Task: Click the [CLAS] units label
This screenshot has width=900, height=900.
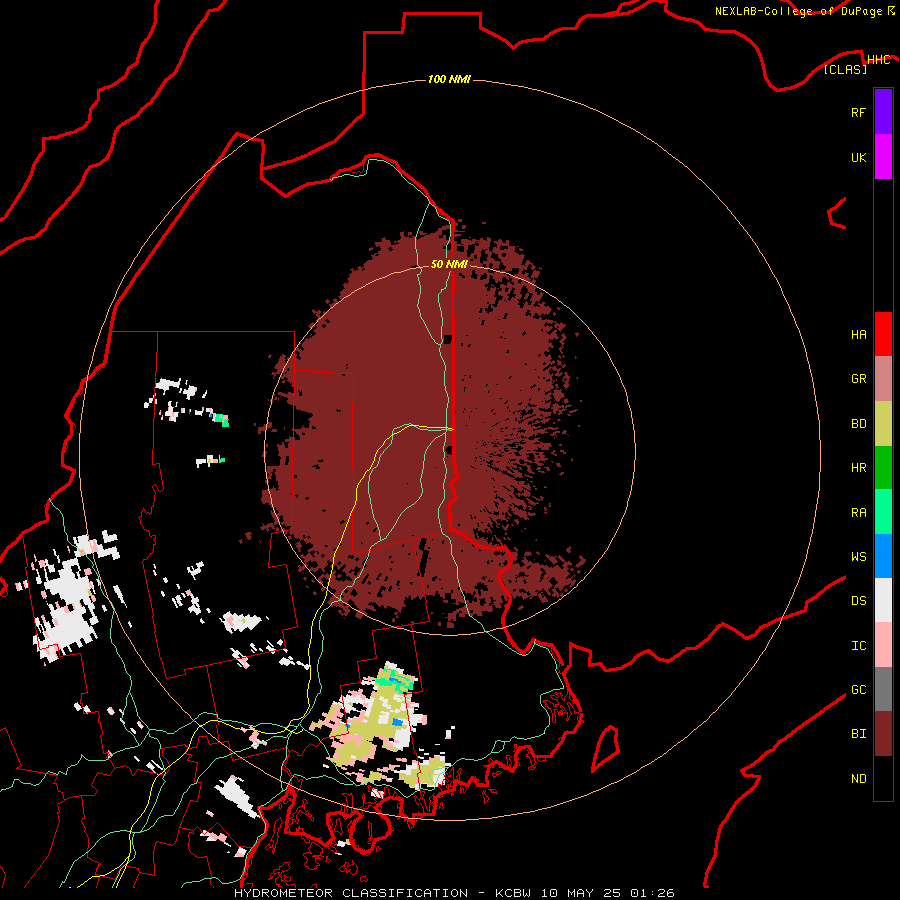Action: click(x=845, y=70)
